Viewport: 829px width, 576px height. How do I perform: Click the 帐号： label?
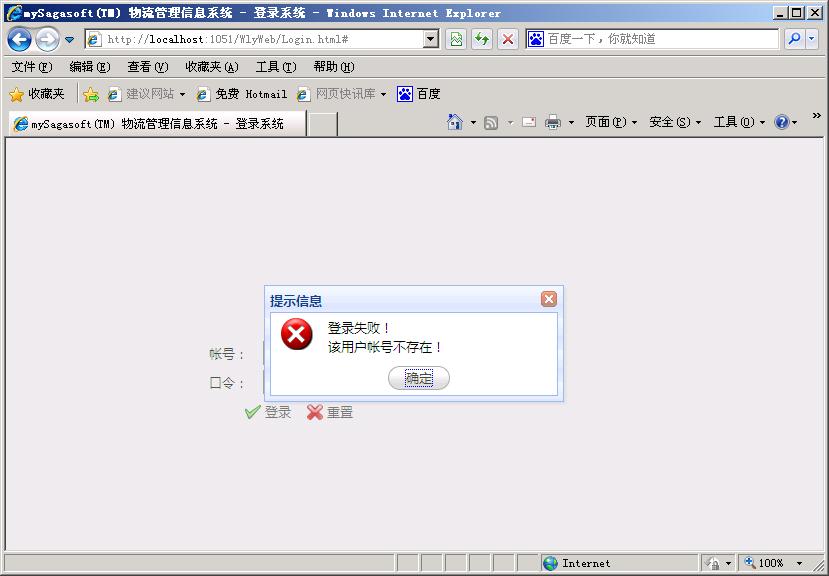pos(227,354)
